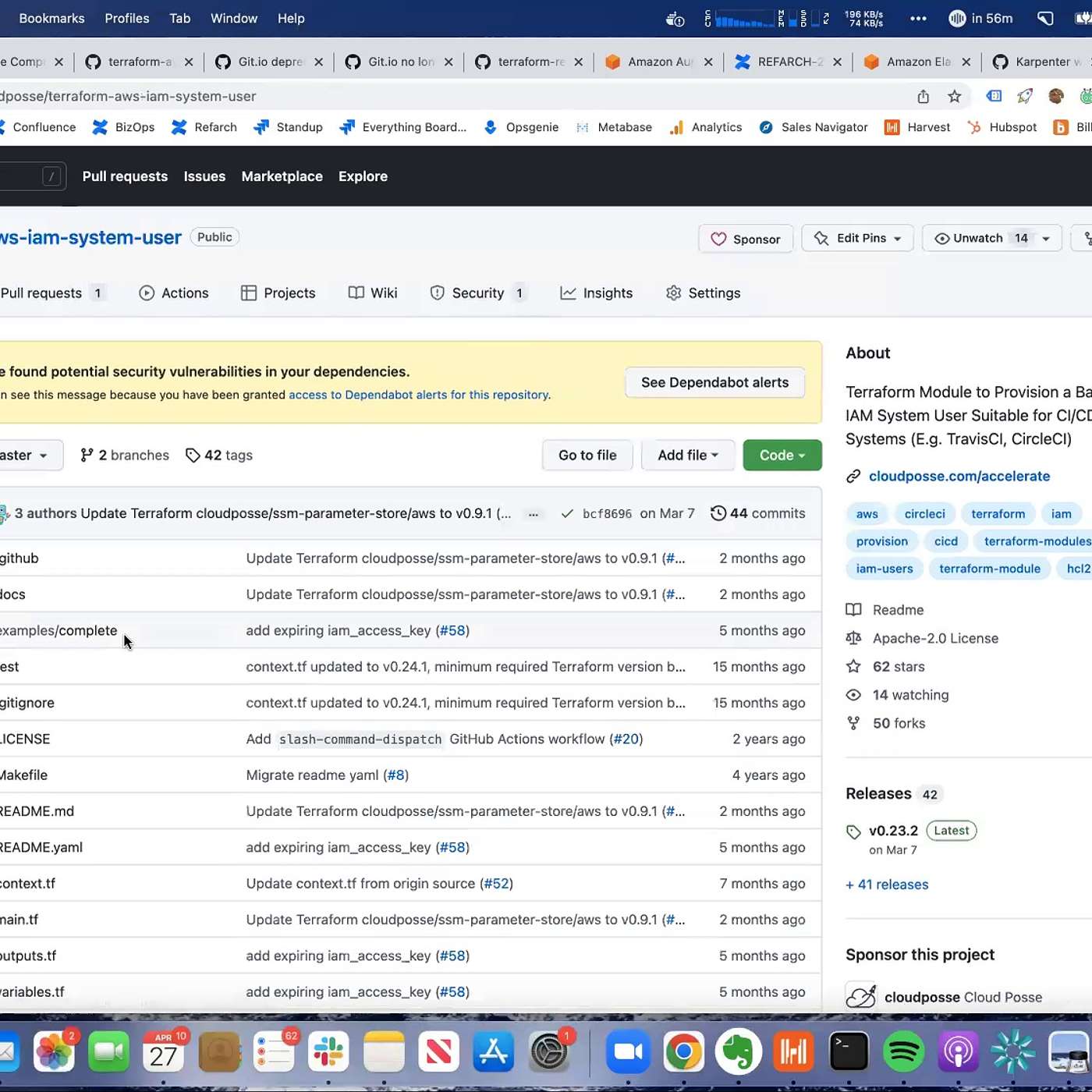Launch Zoom from the dock
Viewport: 1092px width, 1092px height.
(628, 1052)
